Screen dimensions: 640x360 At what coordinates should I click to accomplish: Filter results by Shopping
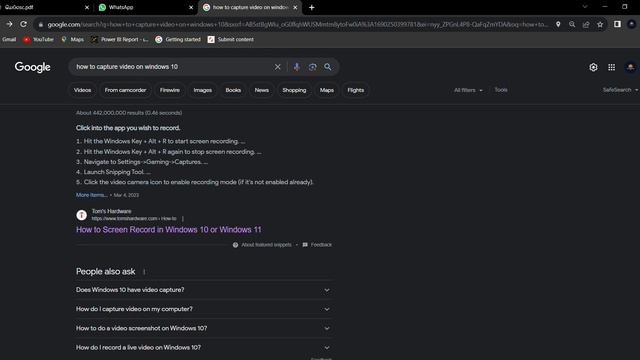[294, 90]
